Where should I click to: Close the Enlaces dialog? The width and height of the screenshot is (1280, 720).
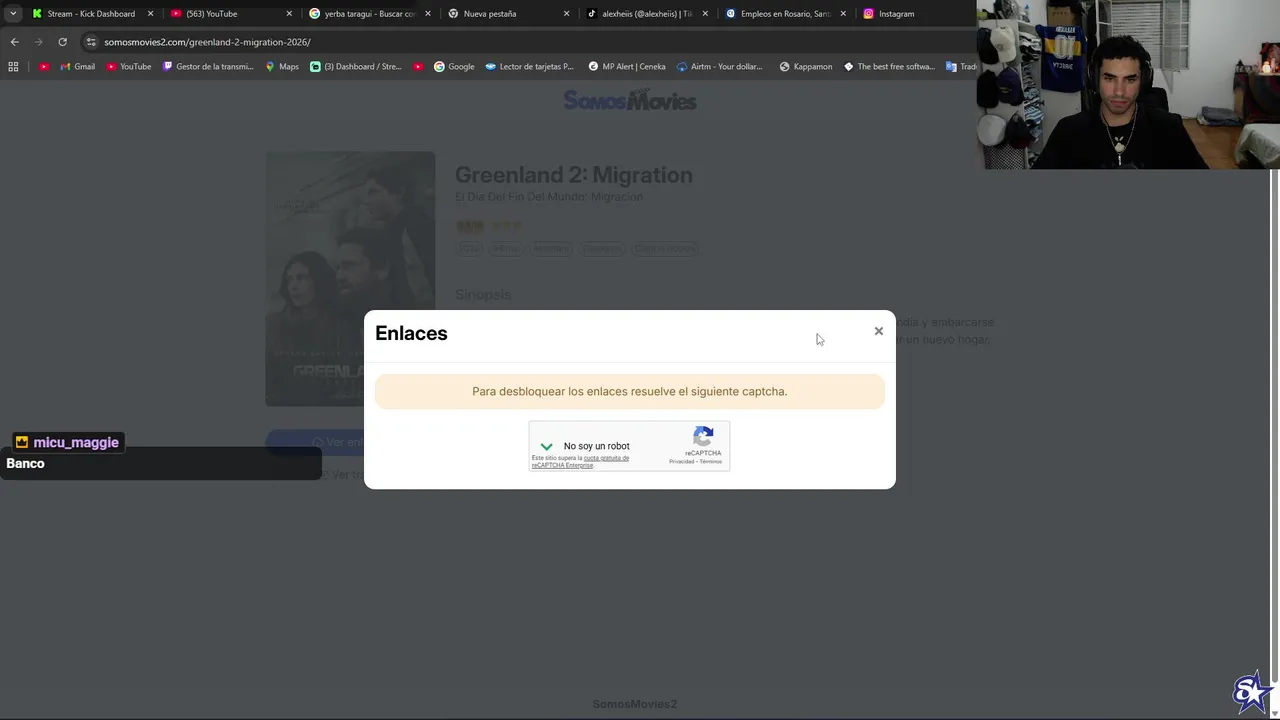tap(879, 331)
